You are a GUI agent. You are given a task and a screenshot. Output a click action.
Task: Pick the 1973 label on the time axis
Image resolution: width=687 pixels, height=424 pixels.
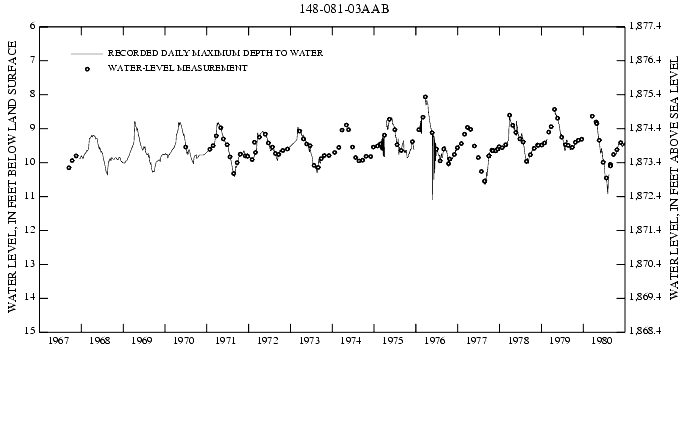coord(310,341)
